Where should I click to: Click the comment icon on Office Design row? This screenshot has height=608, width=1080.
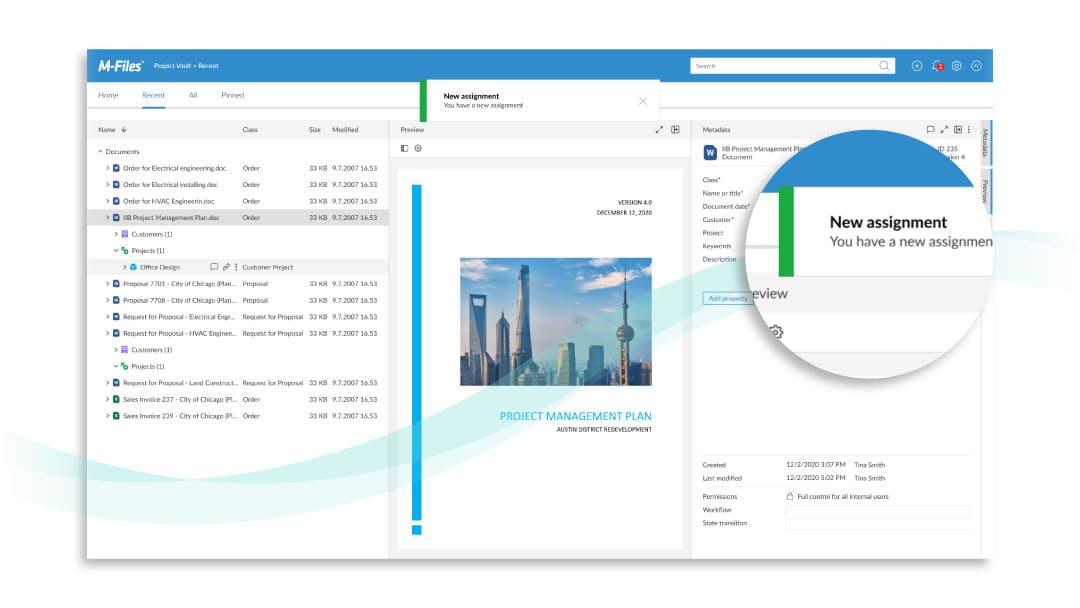coord(214,267)
